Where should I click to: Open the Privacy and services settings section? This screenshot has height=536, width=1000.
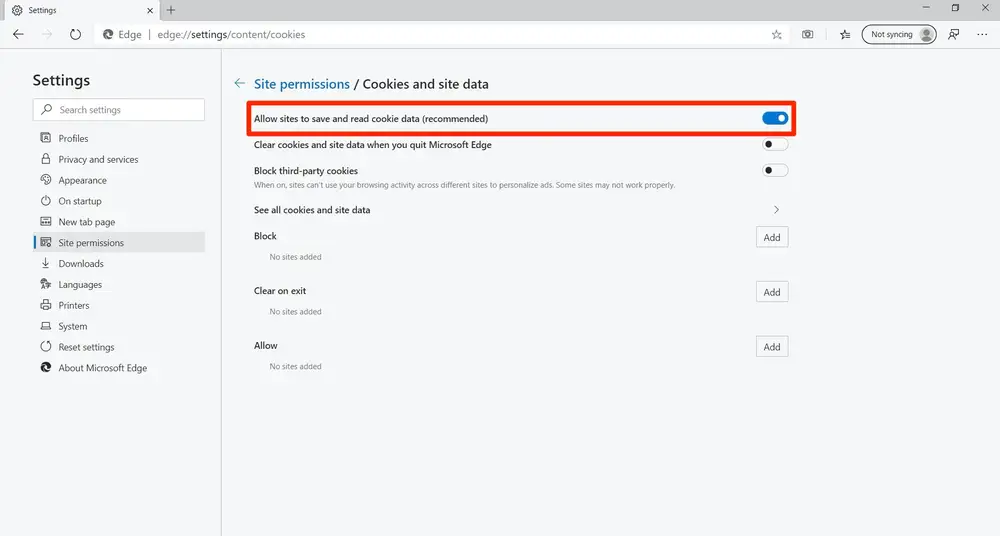(98, 160)
